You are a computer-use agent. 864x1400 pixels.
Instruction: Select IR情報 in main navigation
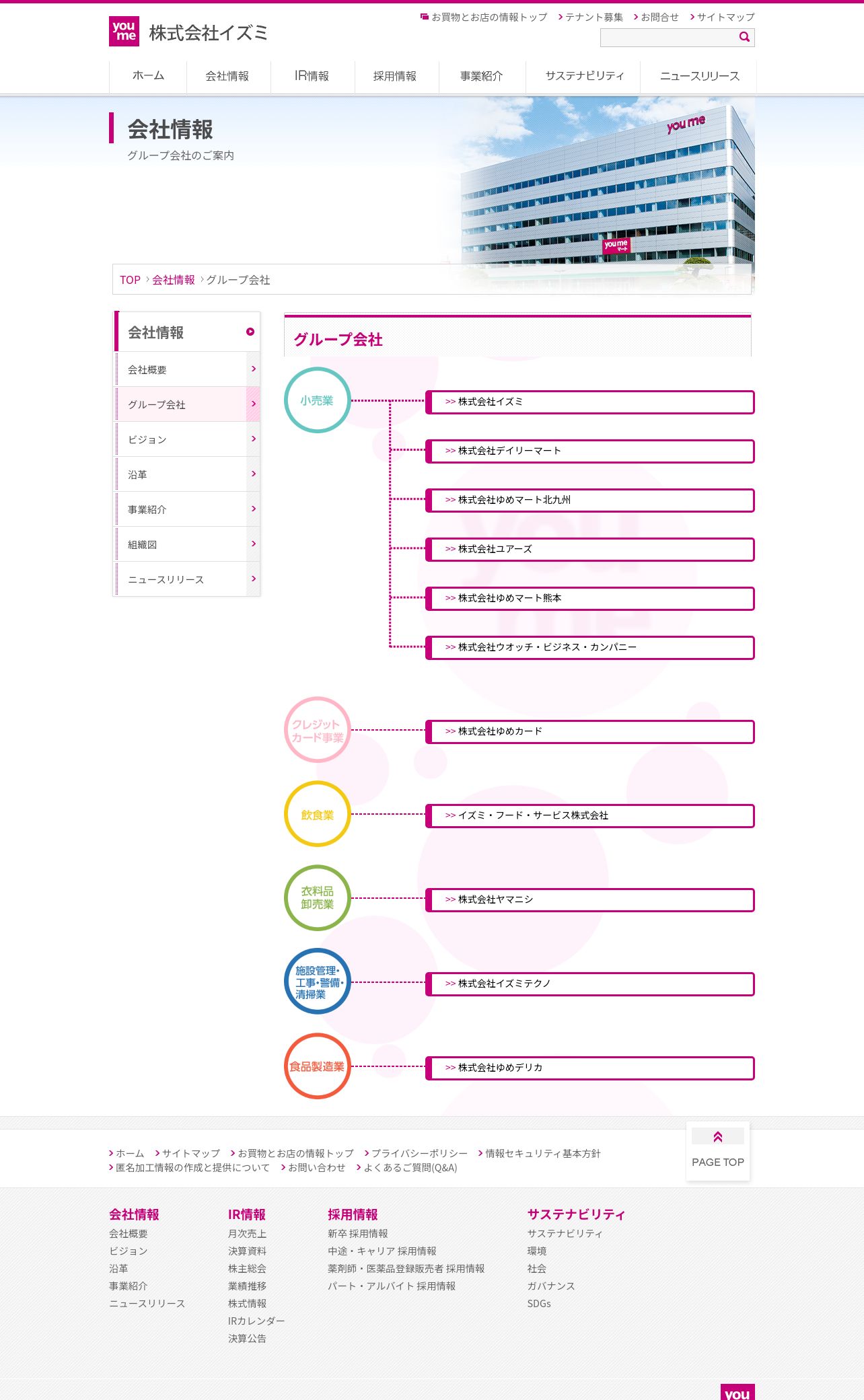(x=312, y=76)
